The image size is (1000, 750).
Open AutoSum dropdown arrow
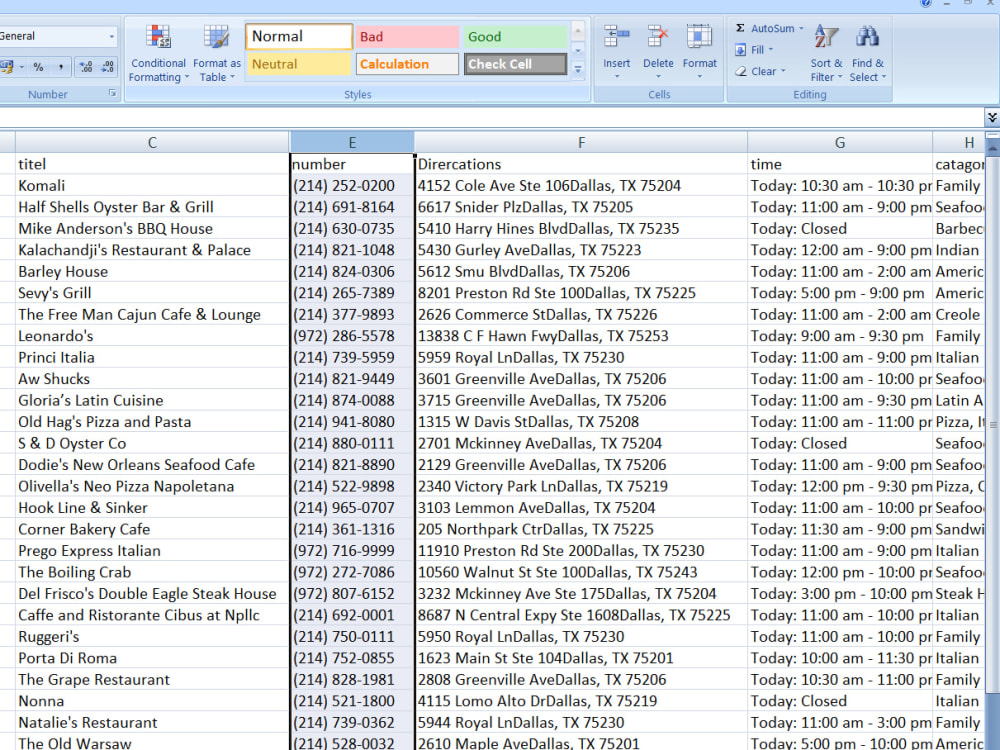pos(801,28)
